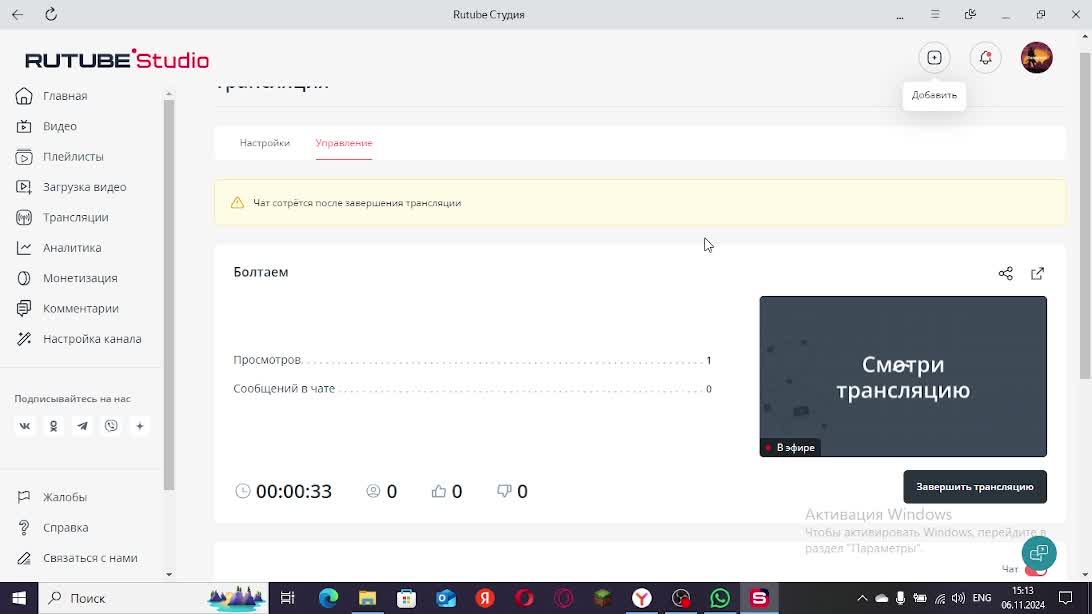Open Microsoft Edge from taskbar
The image size is (1092, 614).
[328, 598]
